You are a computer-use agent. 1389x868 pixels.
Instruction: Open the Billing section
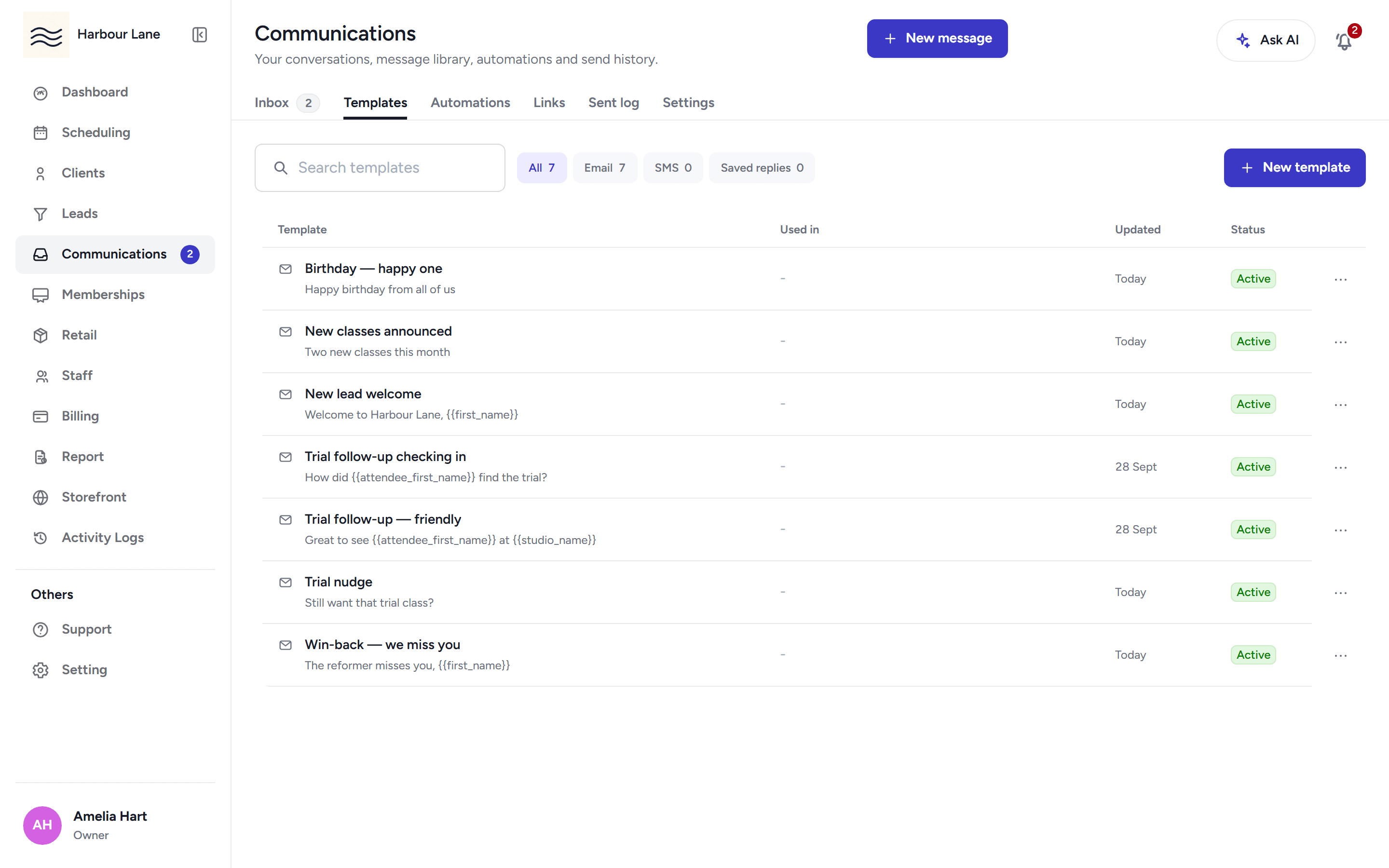[x=115, y=416]
